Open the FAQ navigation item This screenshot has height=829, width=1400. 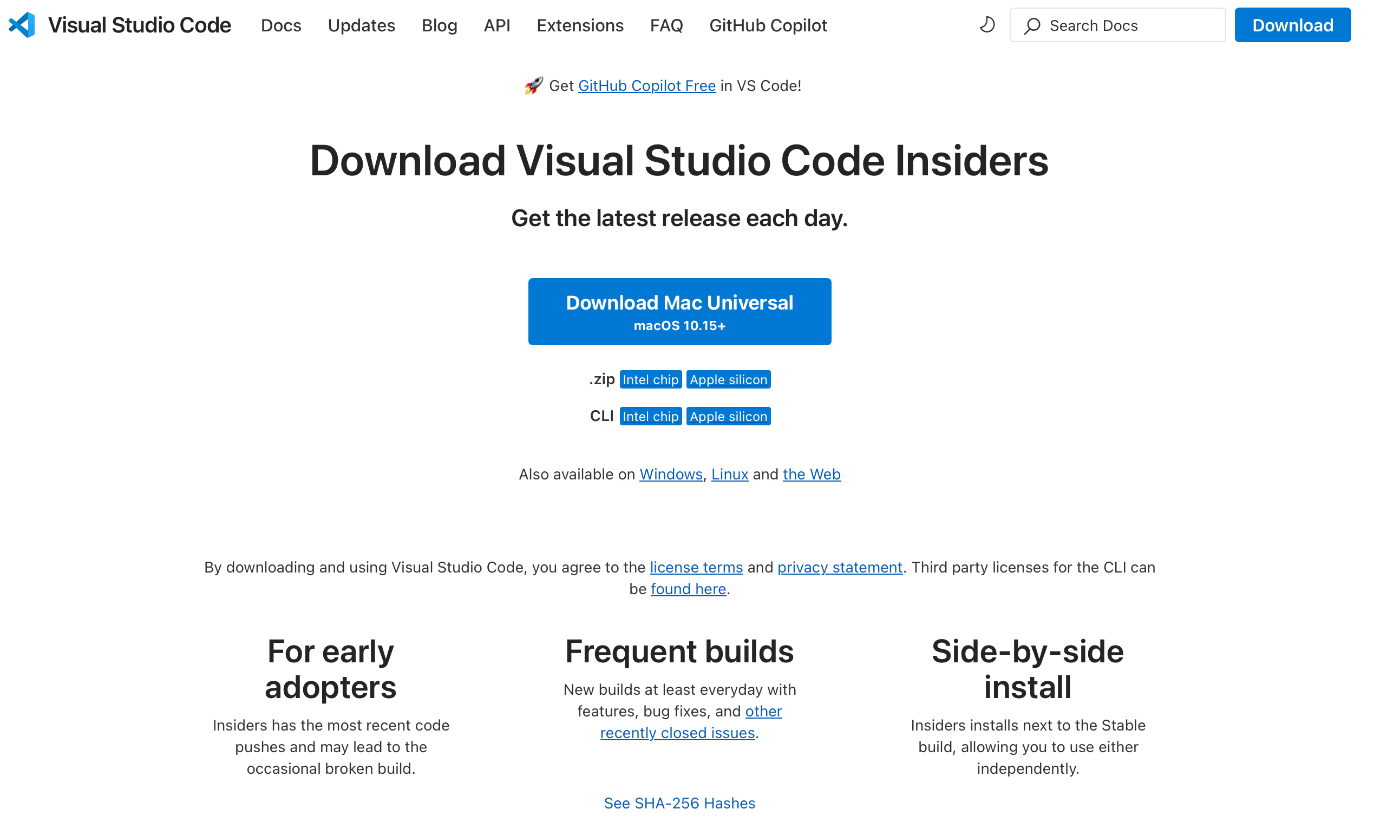point(666,25)
